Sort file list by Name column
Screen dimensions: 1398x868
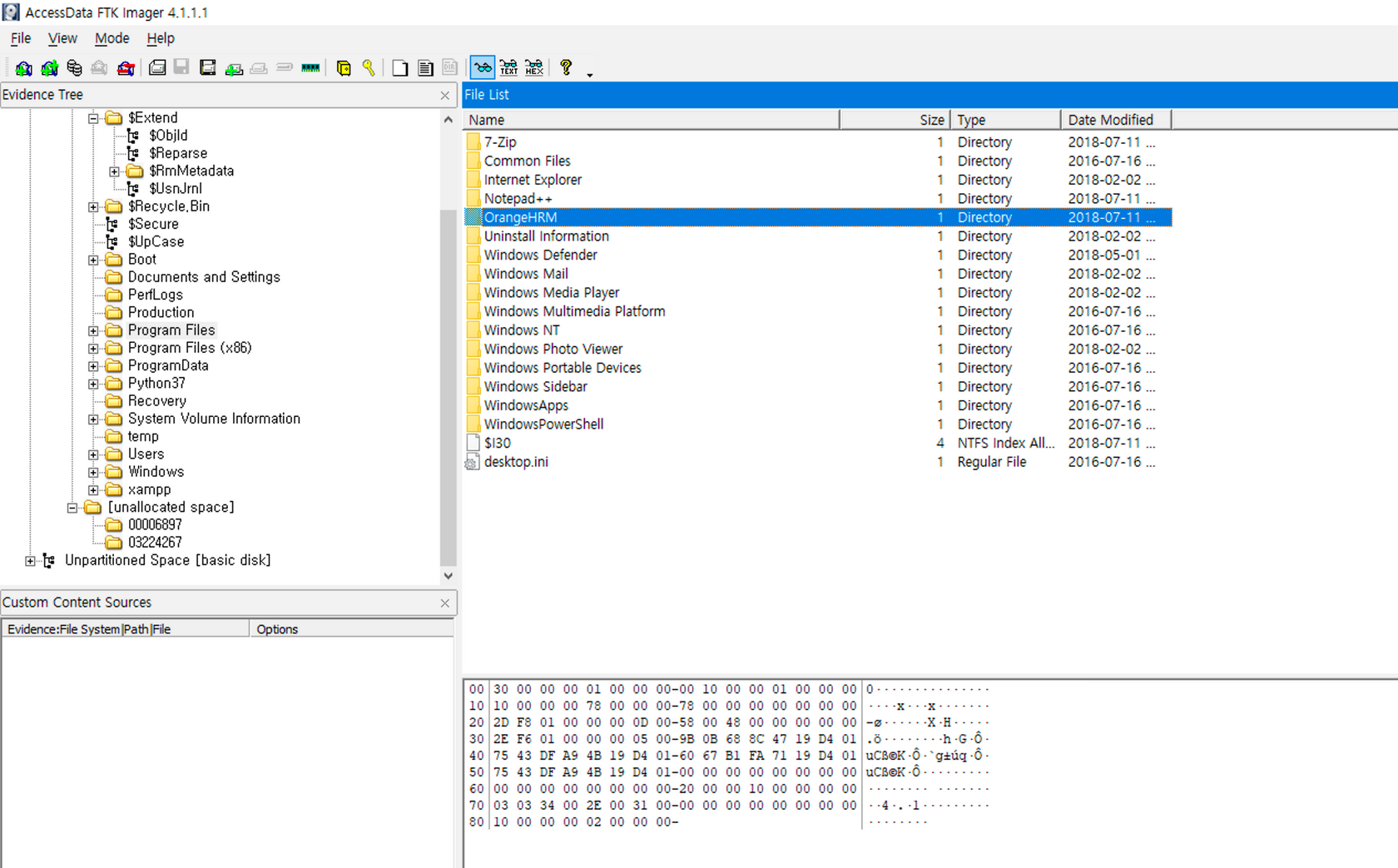[652, 120]
